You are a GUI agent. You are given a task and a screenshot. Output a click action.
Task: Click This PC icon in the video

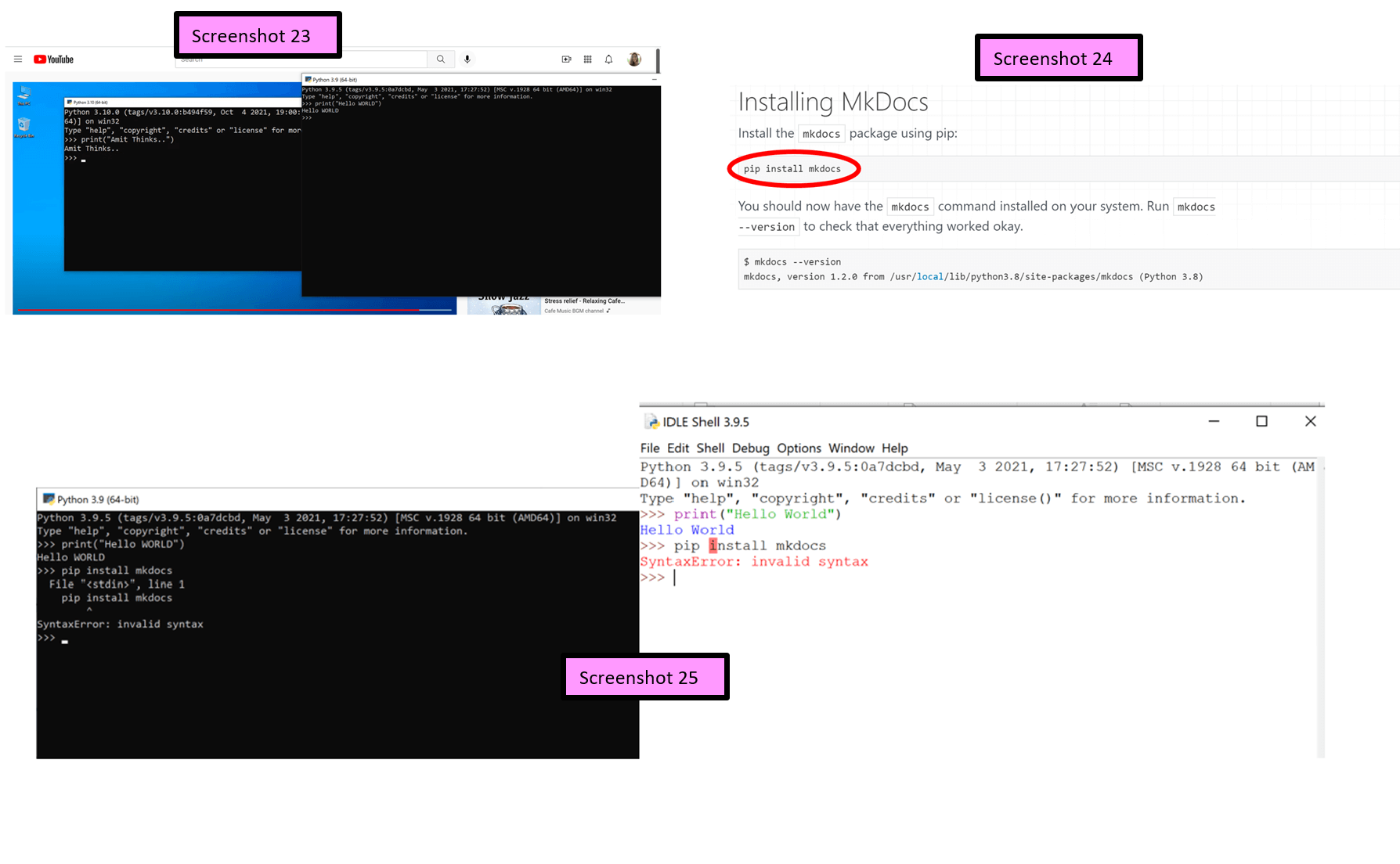24,95
